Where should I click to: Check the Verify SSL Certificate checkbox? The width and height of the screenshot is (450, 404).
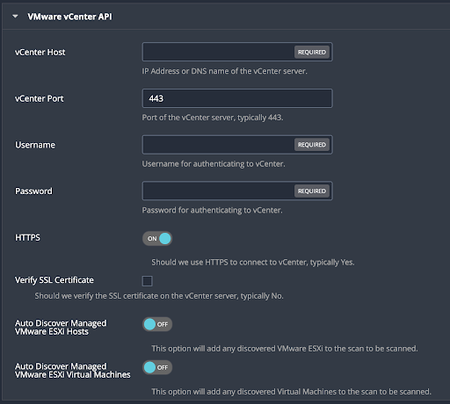[x=147, y=281]
